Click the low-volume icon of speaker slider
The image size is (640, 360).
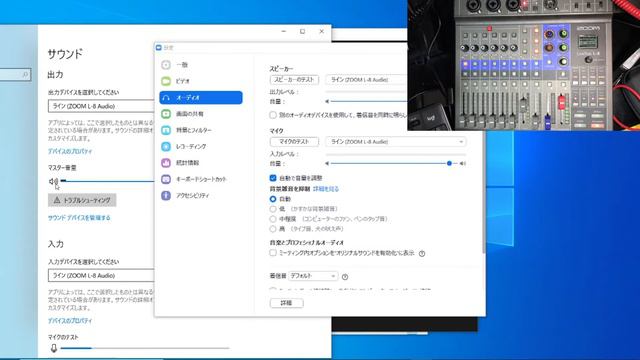(x=327, y=101)
